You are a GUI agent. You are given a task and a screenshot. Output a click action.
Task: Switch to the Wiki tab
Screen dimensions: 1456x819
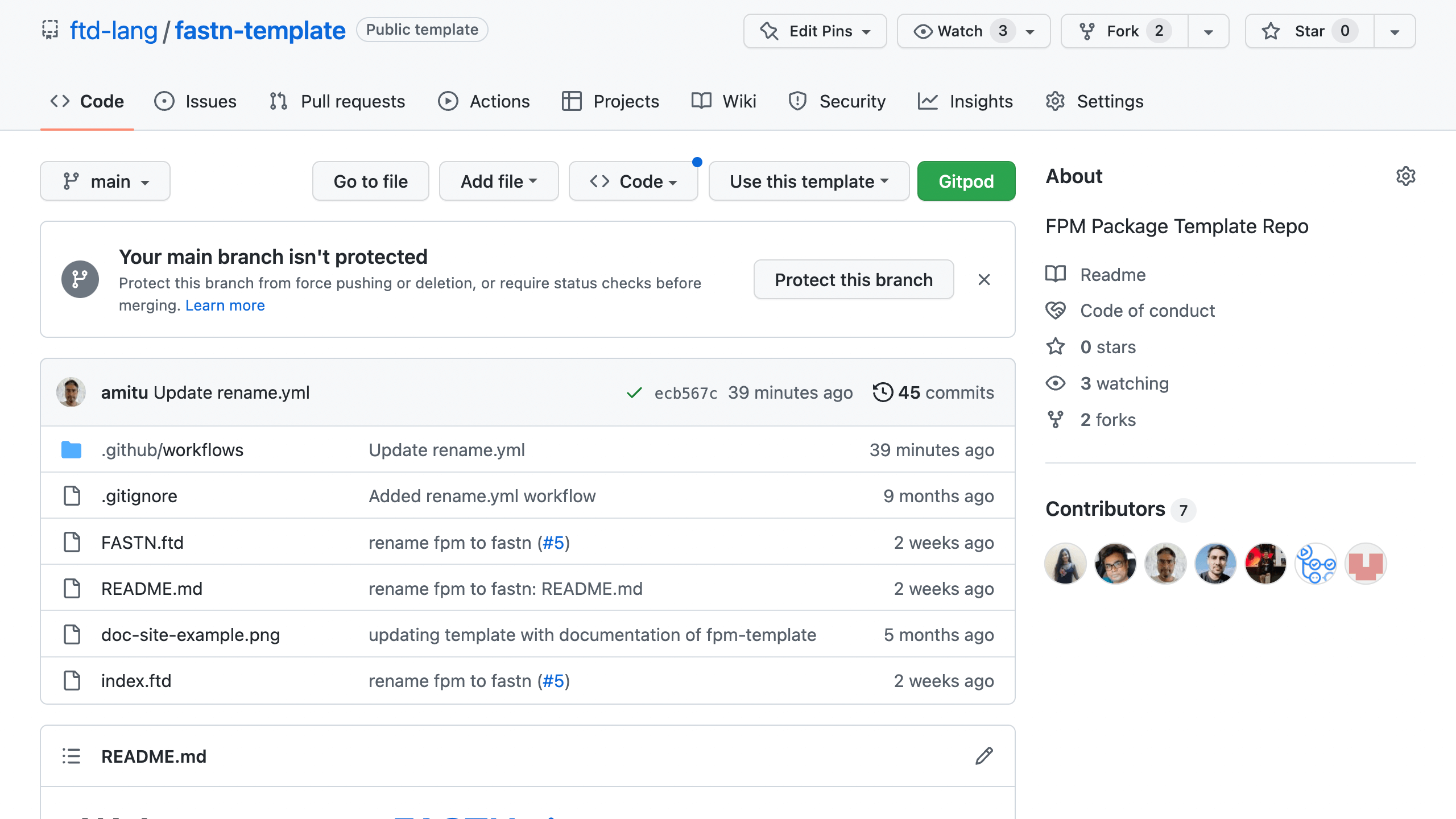(724, 101)
